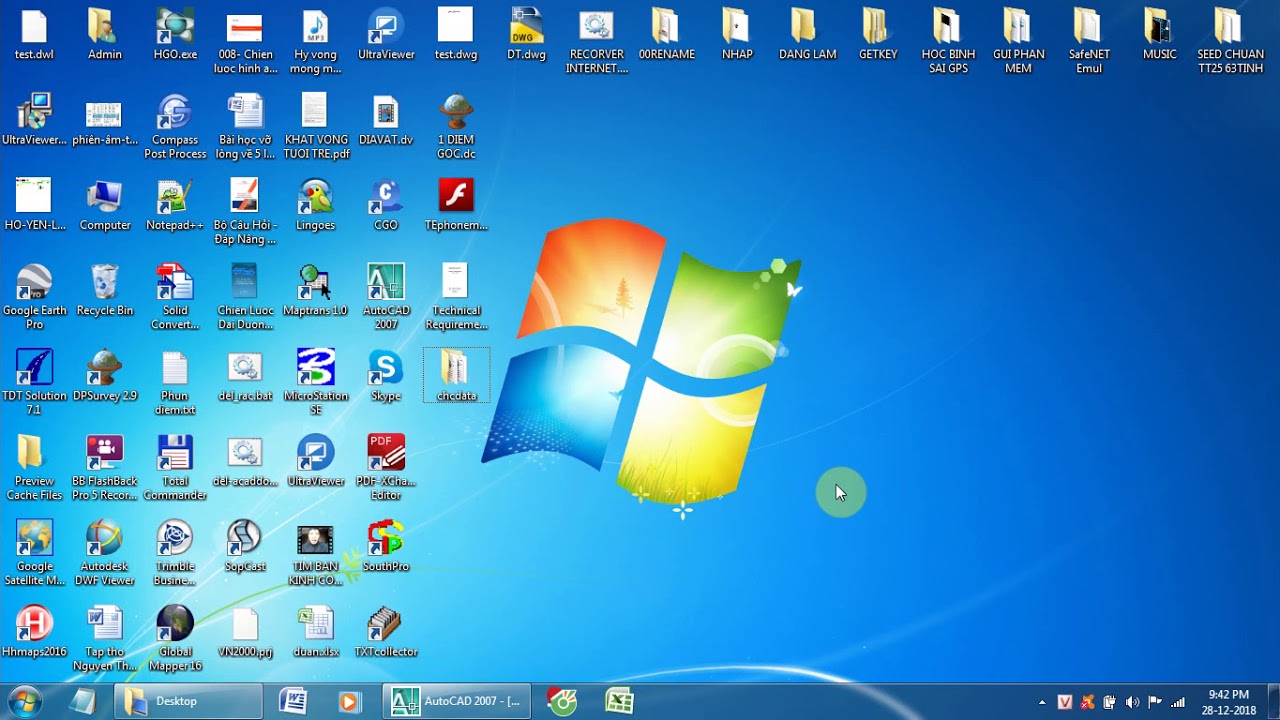Open the Hhmaps2016 shortcut
The height and width of the screenshot is (720, 1280).
(34, 631)
